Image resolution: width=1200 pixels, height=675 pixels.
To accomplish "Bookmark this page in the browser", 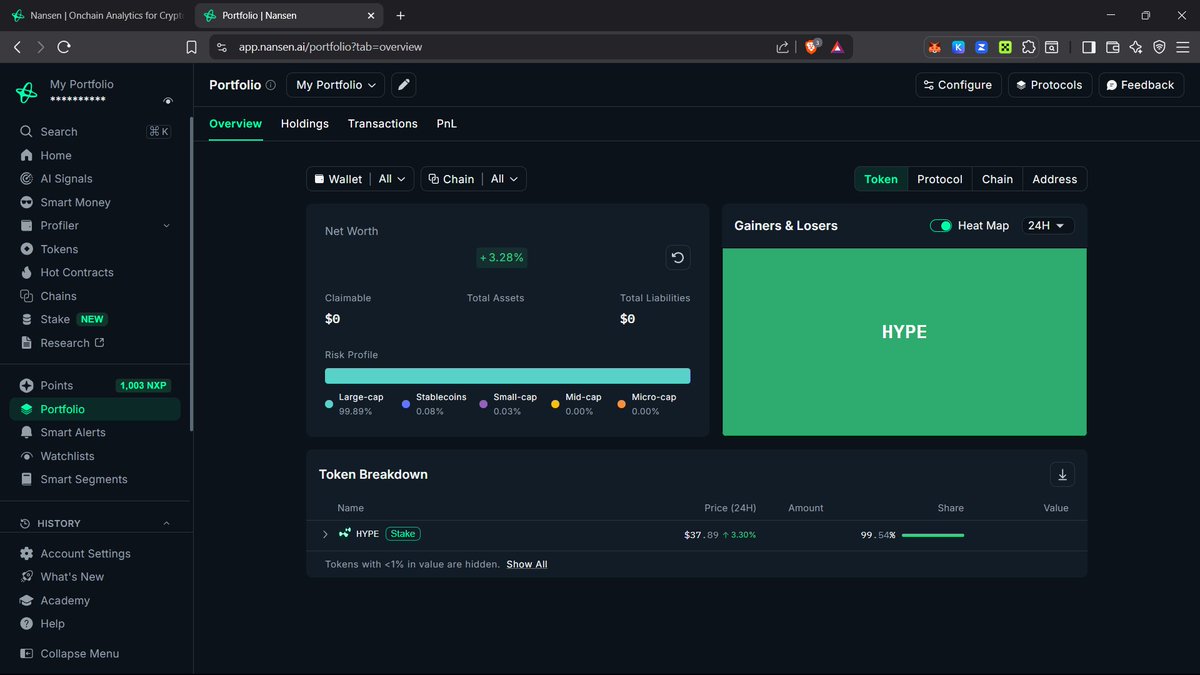I will point(192,47).
